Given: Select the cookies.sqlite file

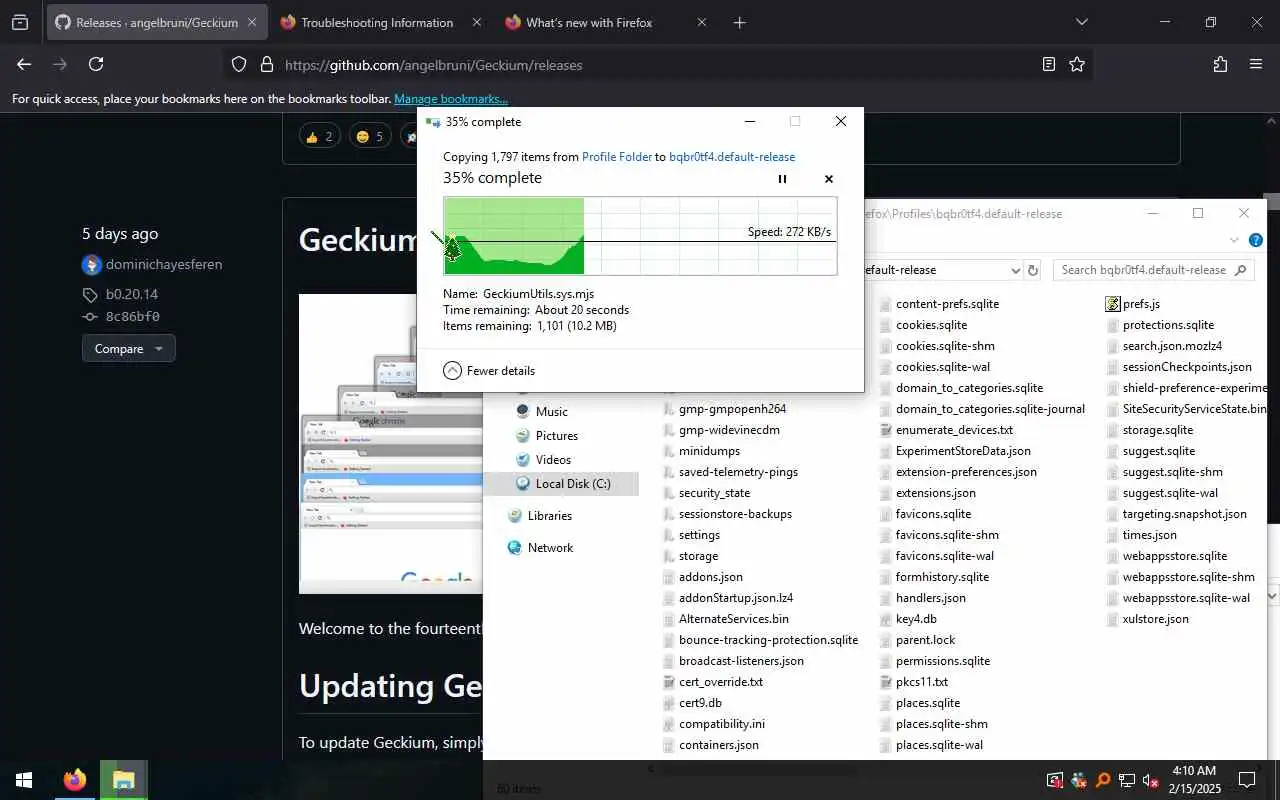Looking at the screenshot, I should 924,325.
